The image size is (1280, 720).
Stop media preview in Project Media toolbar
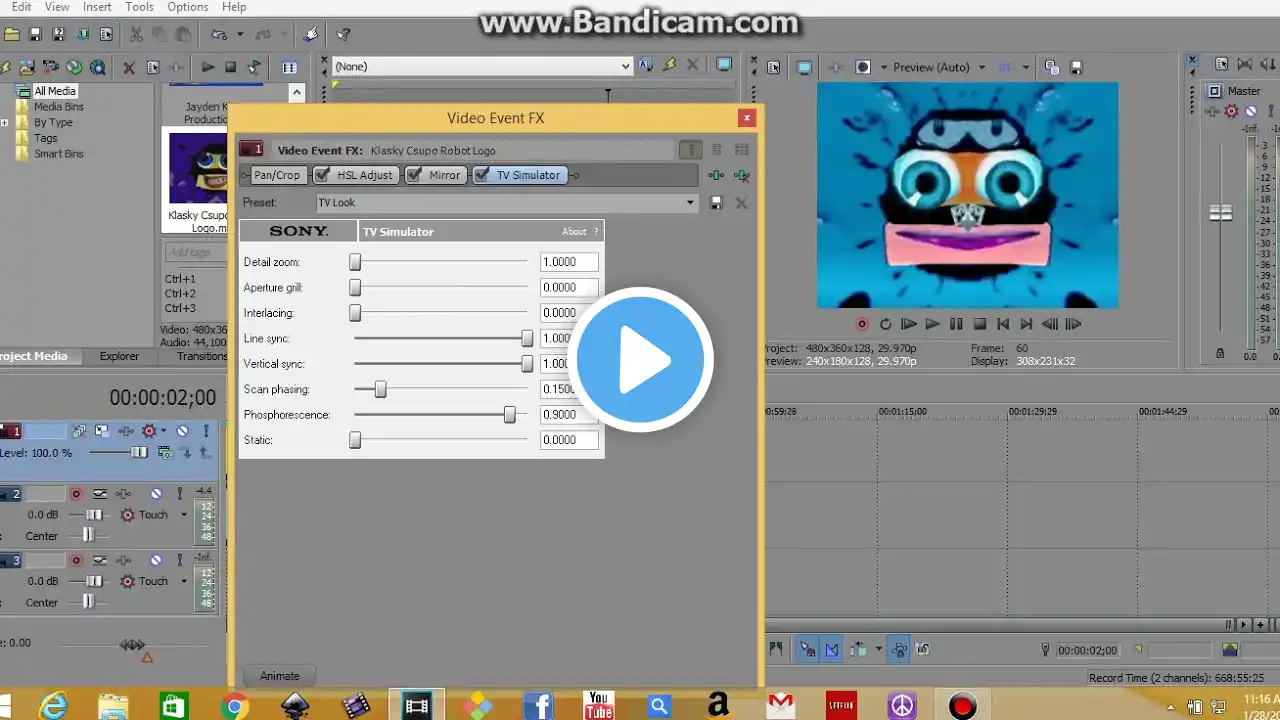pyautogui.click(x=230, y=67)
